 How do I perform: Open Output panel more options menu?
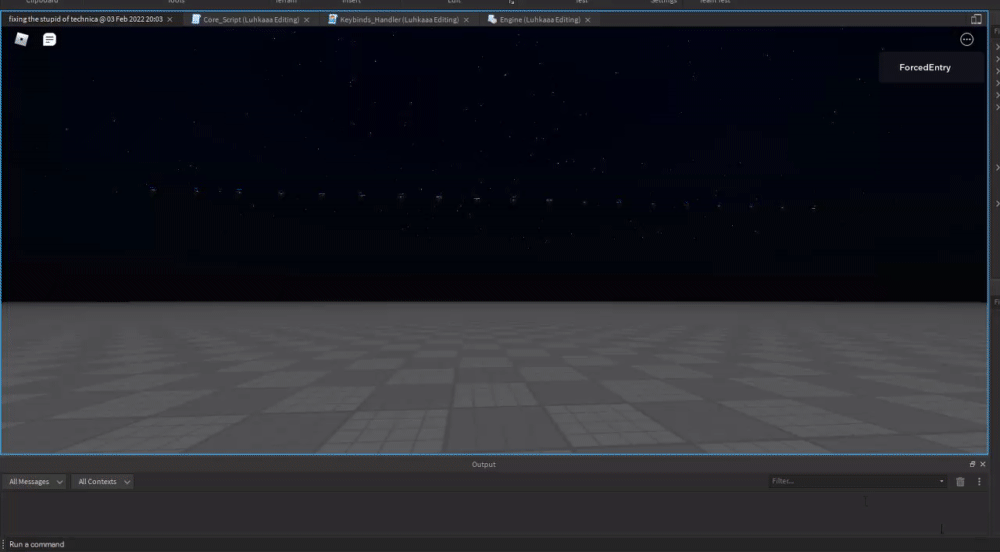pyautogui.click(x=980, y=482)
